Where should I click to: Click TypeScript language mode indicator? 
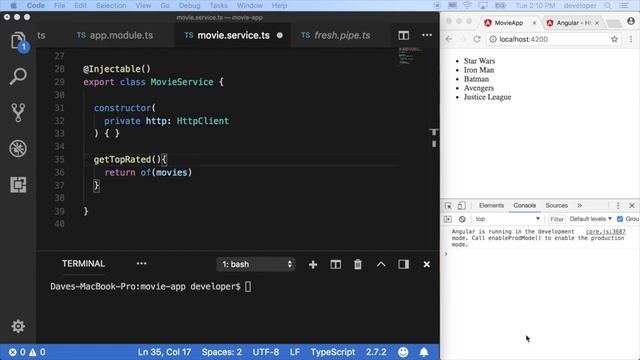click(333, 352)
